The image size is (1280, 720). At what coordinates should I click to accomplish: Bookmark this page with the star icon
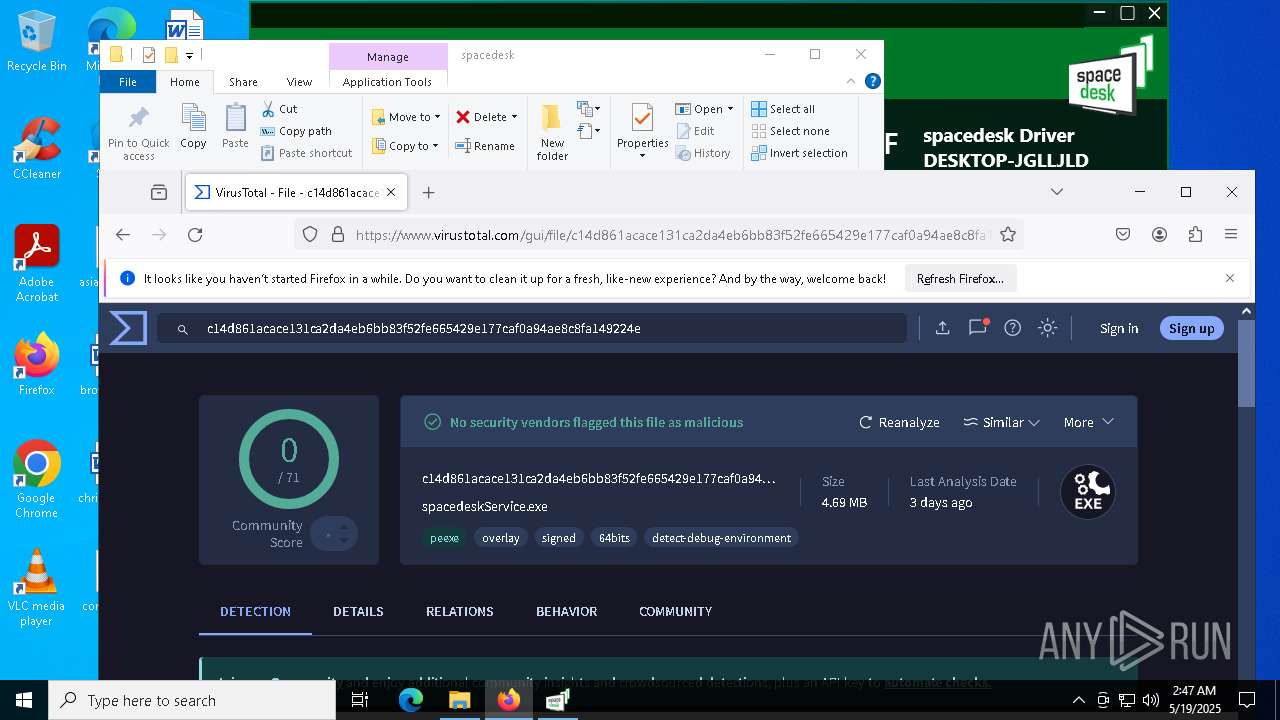[x=1008, y=234]
